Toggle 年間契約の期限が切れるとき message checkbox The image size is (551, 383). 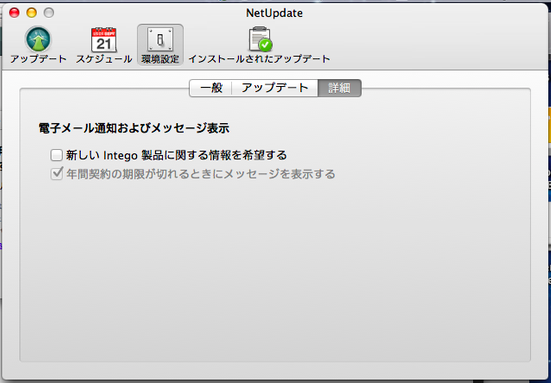coord(56,174)
